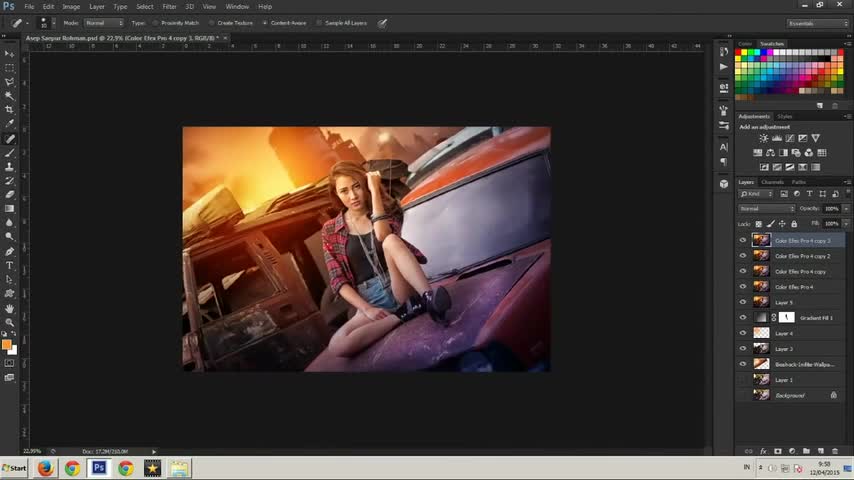Open the brush Mode dropdown

point(103,22)
